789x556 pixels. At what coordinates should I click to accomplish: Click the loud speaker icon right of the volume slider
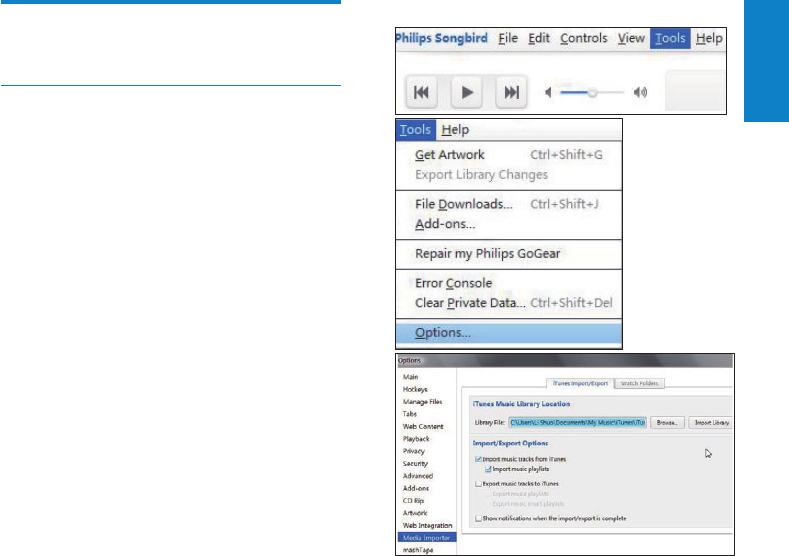point(640,93)
